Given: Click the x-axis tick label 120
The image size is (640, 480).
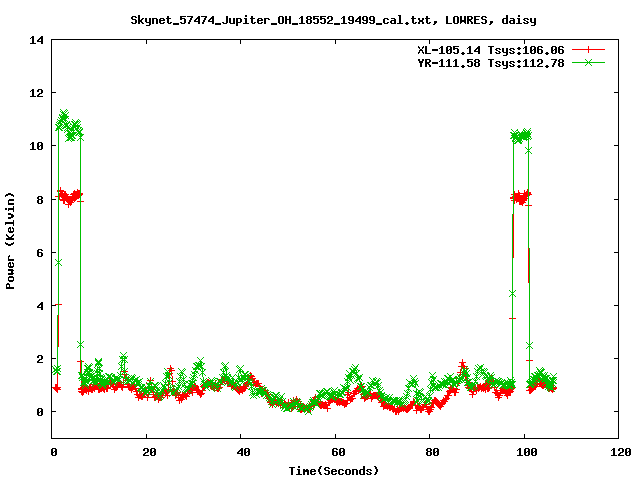Looking at the screenshot, I should tap(621, 452).
